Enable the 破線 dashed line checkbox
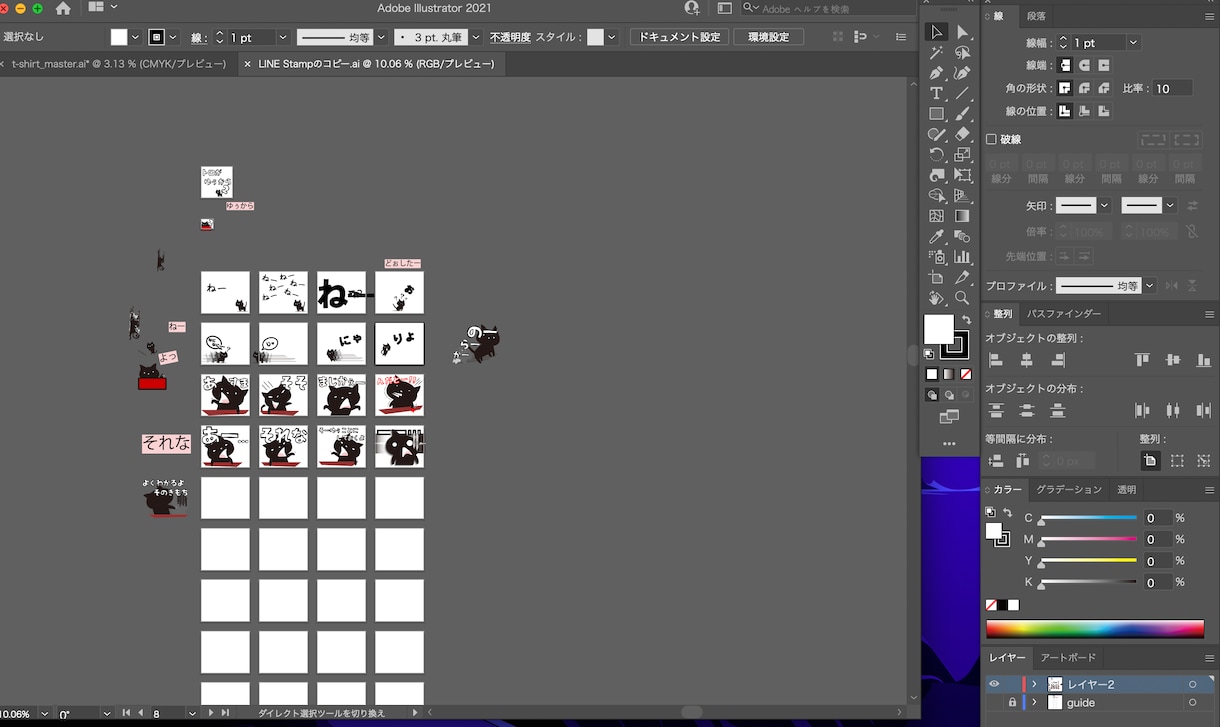The height and width of the screenshot is (727, 1220). 992,140
